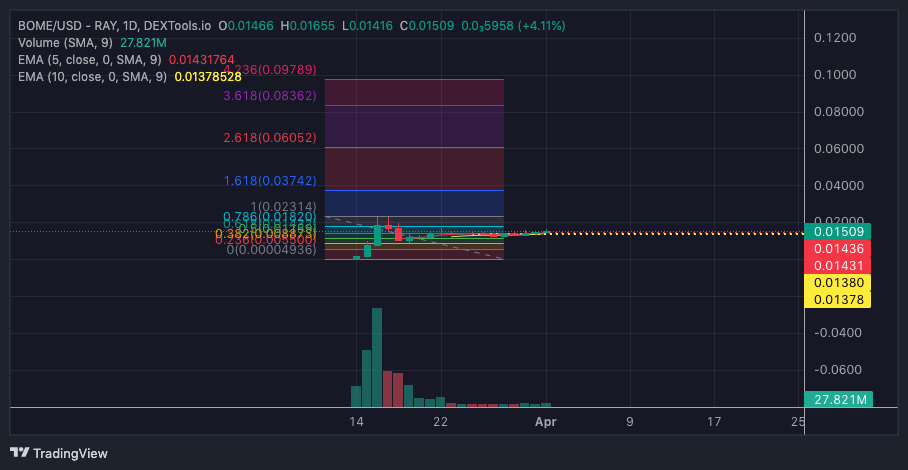Click the green 27.821M volume tag on axis
Image resolution: width=908 pixels, height=470 pixels.
coord(838,399)
